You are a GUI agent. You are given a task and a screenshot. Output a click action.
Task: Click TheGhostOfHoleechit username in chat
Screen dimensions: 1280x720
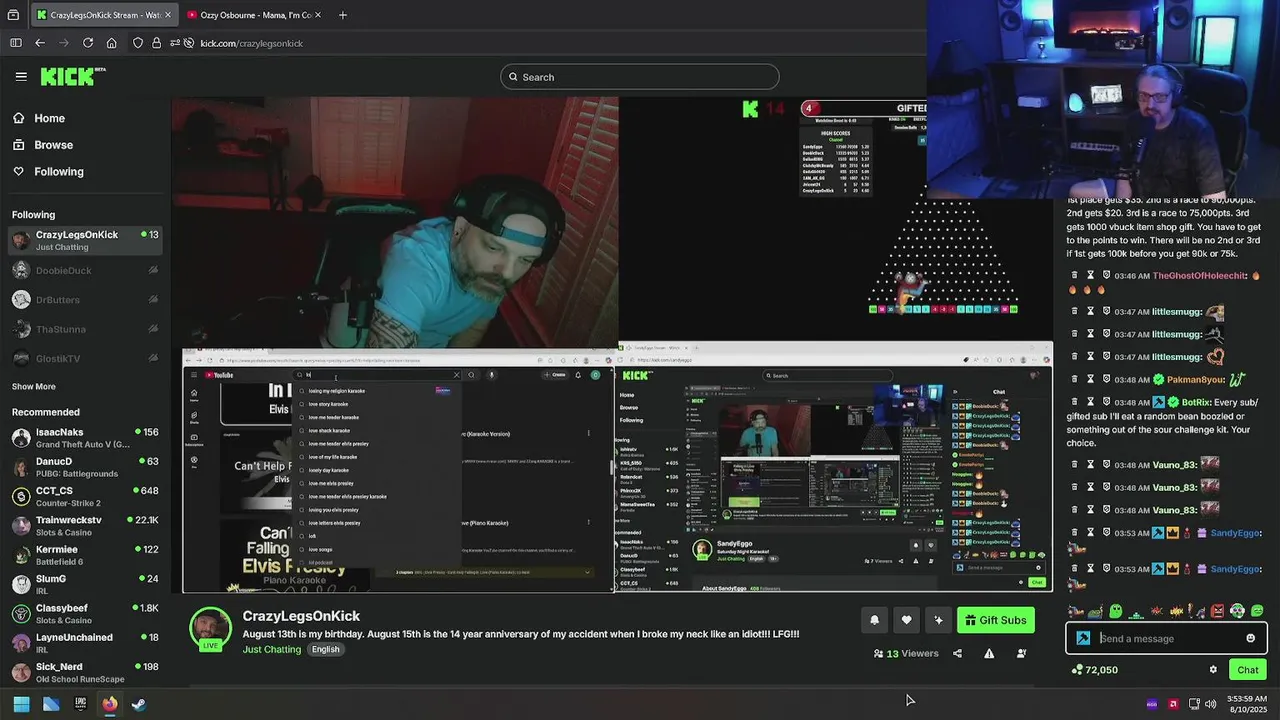(x=1199, y=276)
